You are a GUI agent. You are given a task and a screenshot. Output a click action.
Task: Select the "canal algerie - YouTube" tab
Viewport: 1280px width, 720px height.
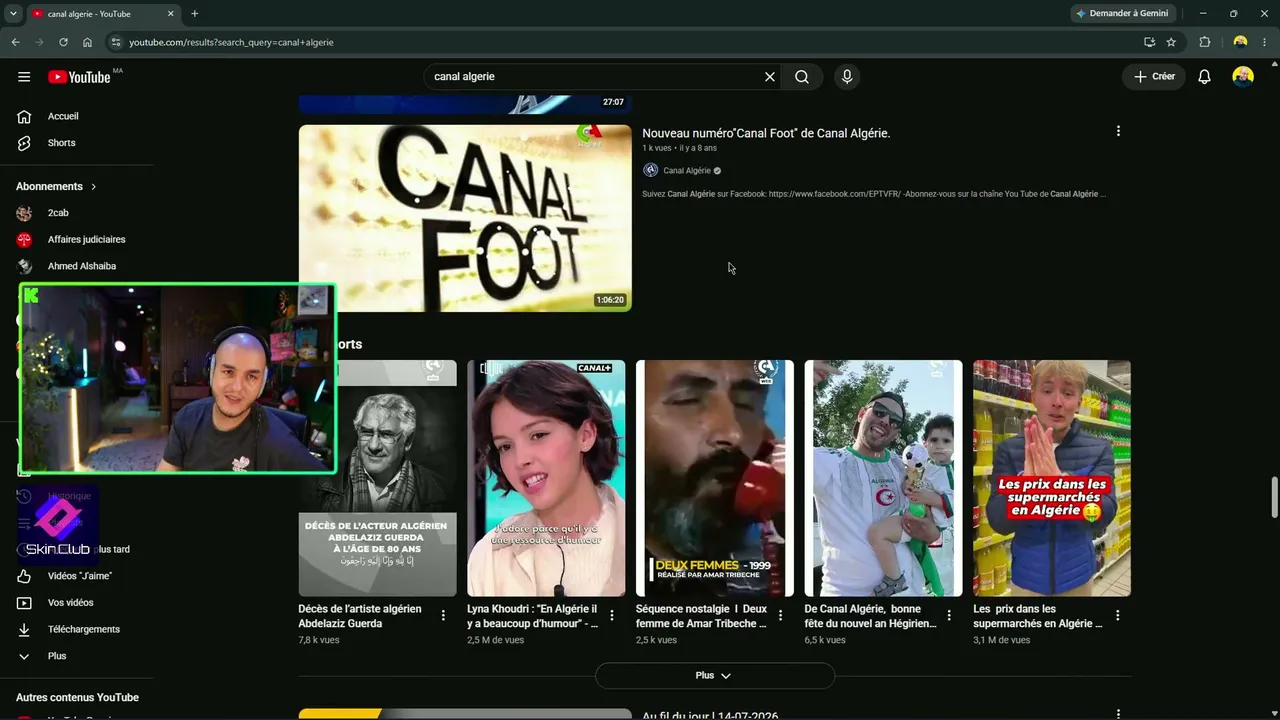pos(103,14)
